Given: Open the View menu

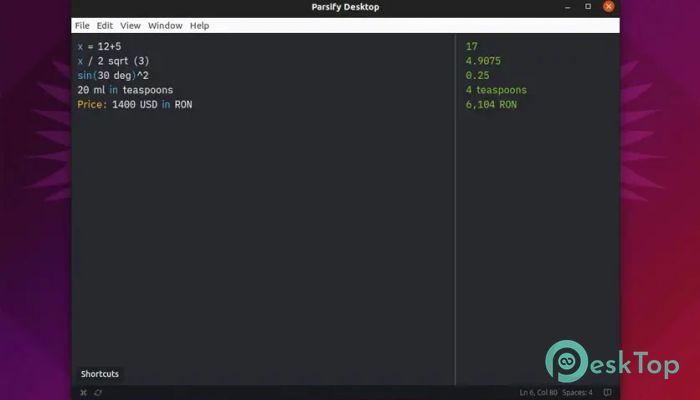Looking at the screenshot, I should pos(131,25).
